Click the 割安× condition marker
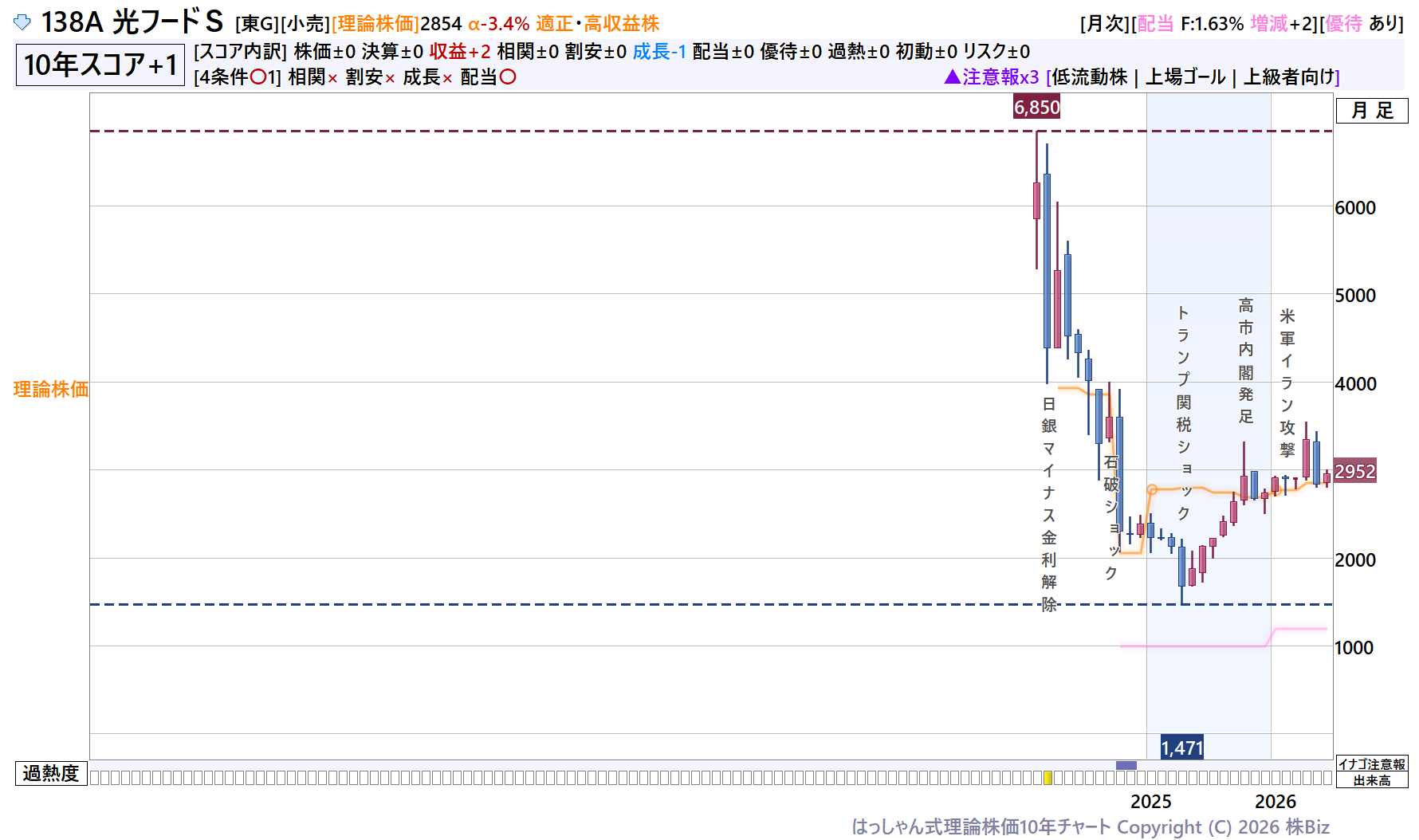The width and height of the screenshot is (1419, 840). click(370, 77)
